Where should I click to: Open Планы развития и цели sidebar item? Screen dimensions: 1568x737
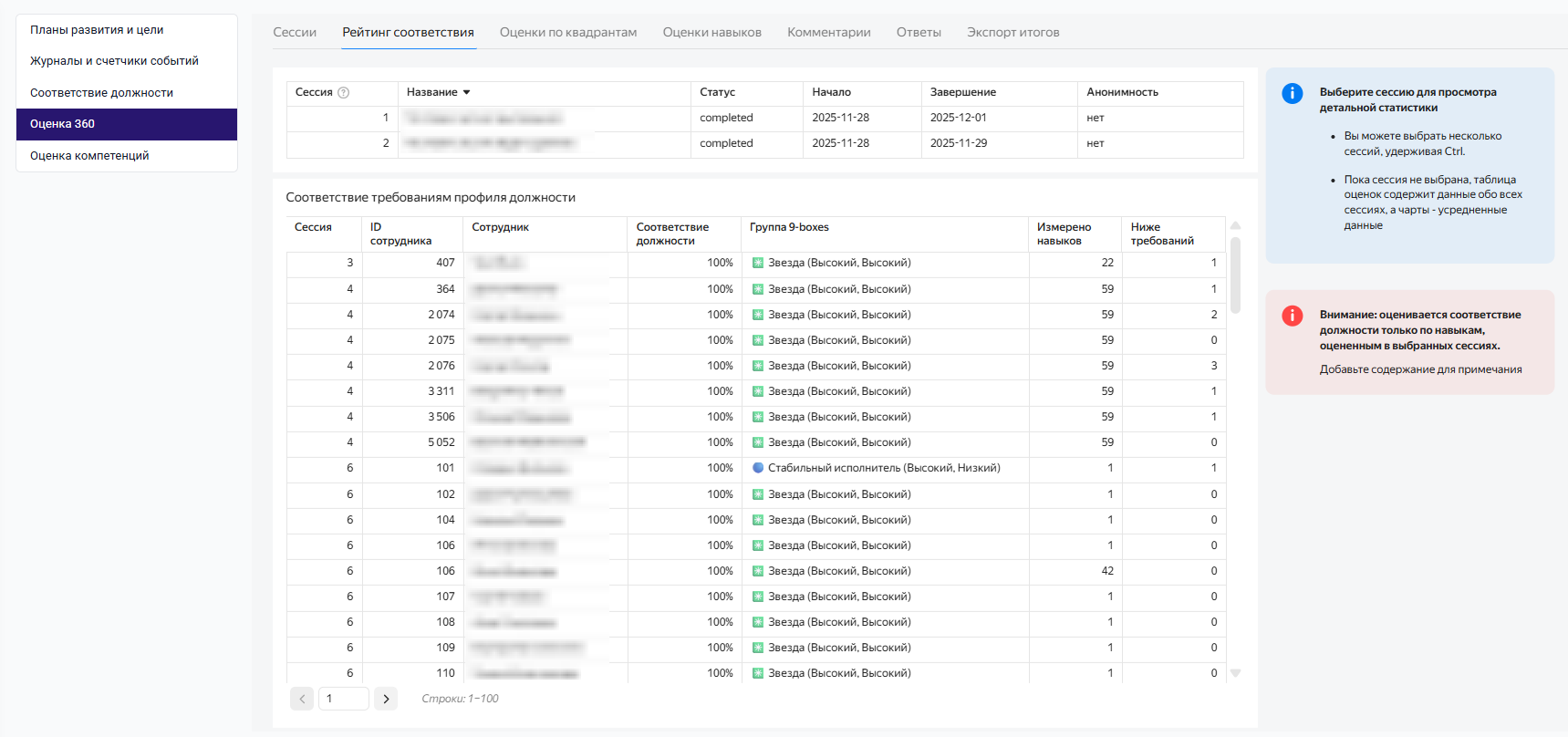97,30
